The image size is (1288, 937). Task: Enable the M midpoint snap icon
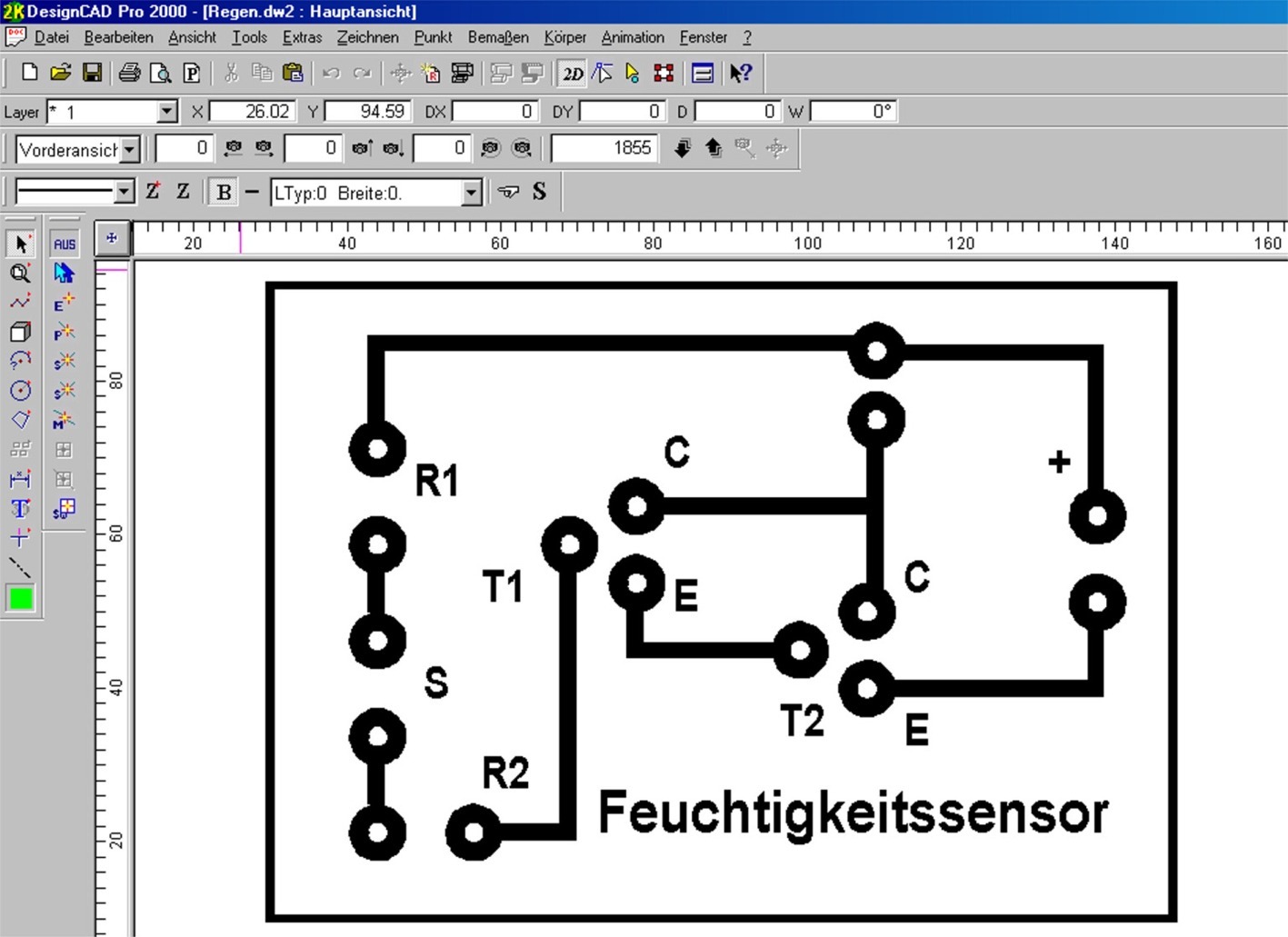[x=64, y=420]
